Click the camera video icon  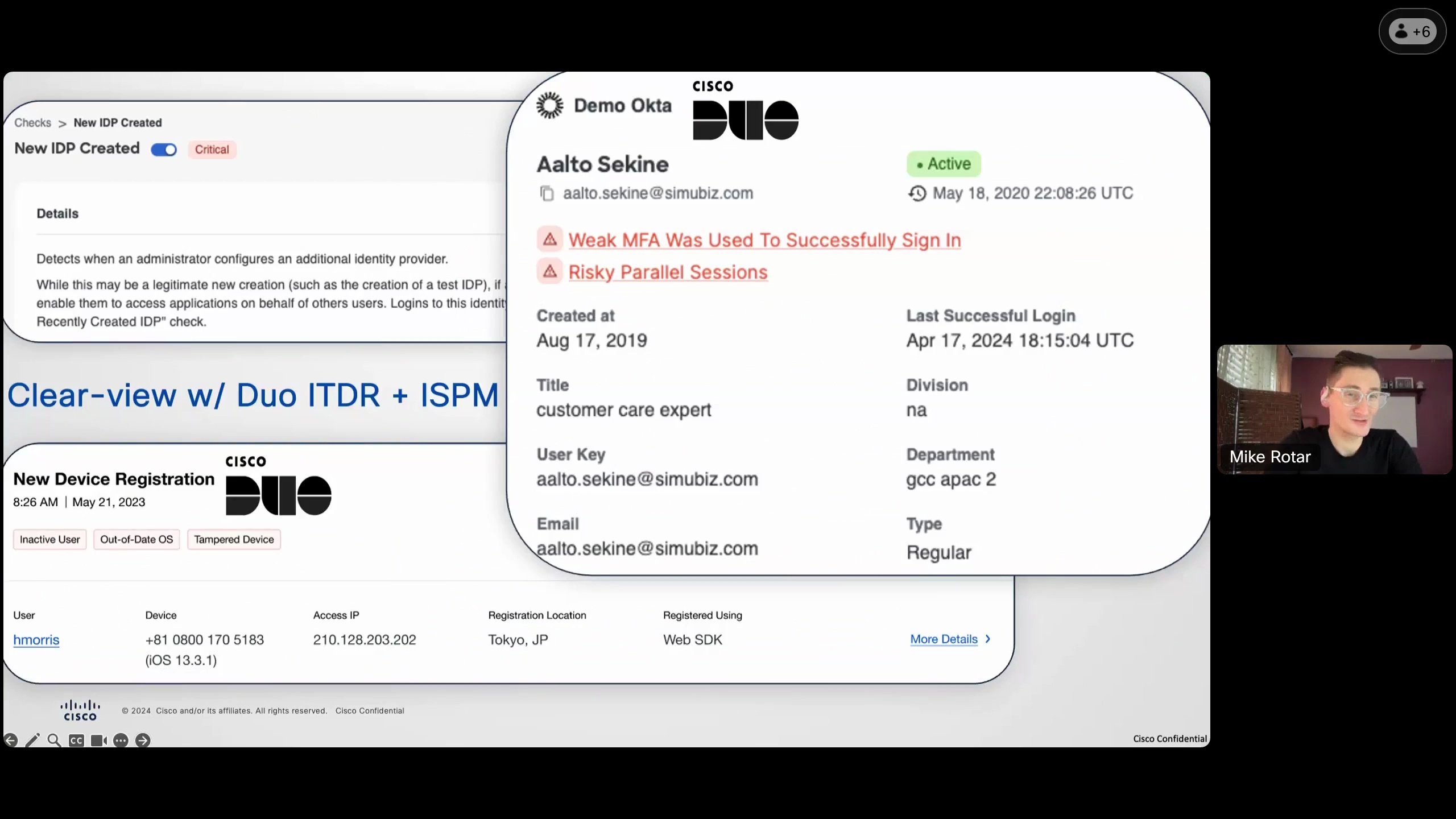pyautogui.click(x=98, y=740)
